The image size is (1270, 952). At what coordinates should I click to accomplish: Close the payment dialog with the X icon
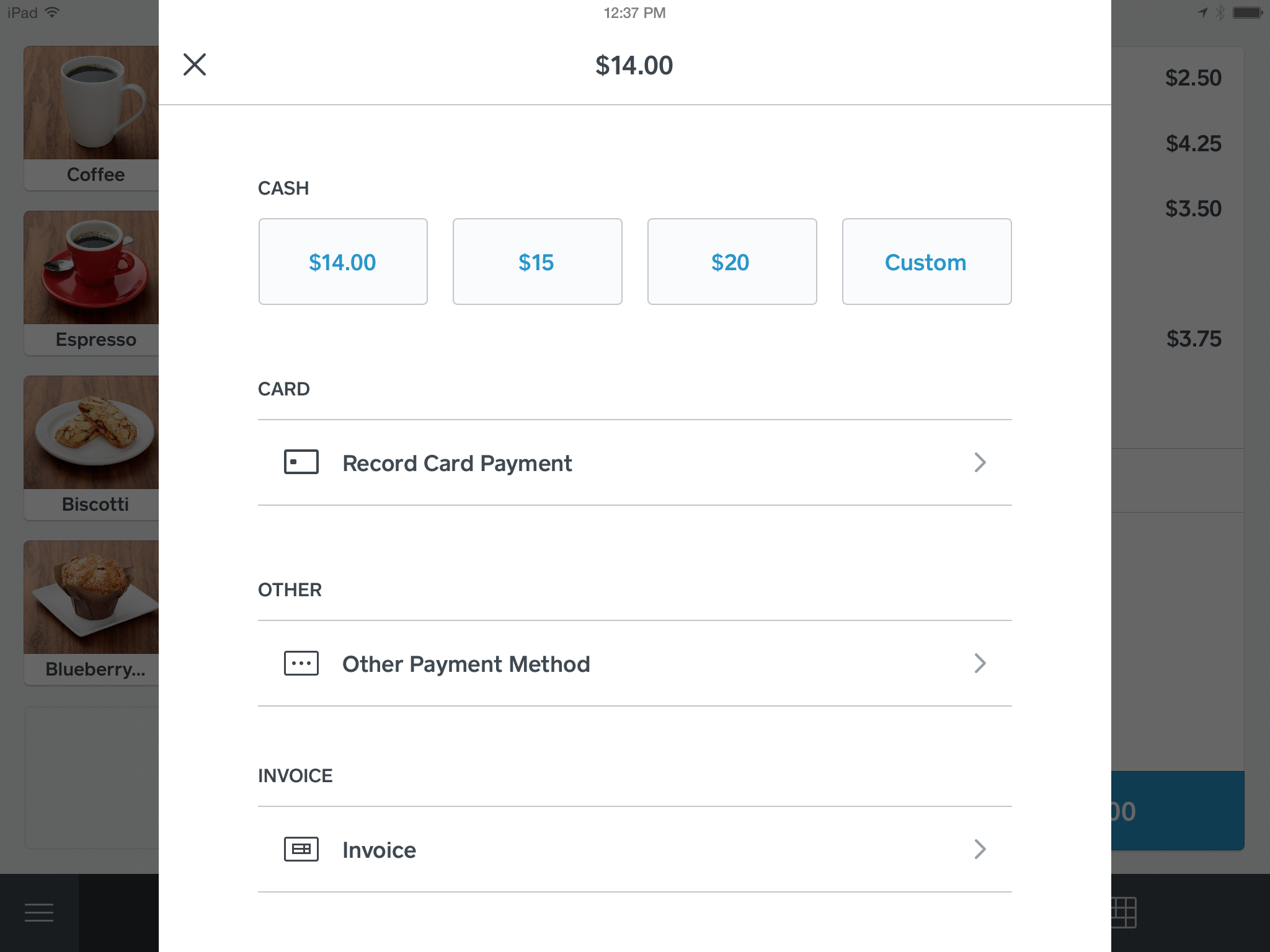click(x=195, y=64)
